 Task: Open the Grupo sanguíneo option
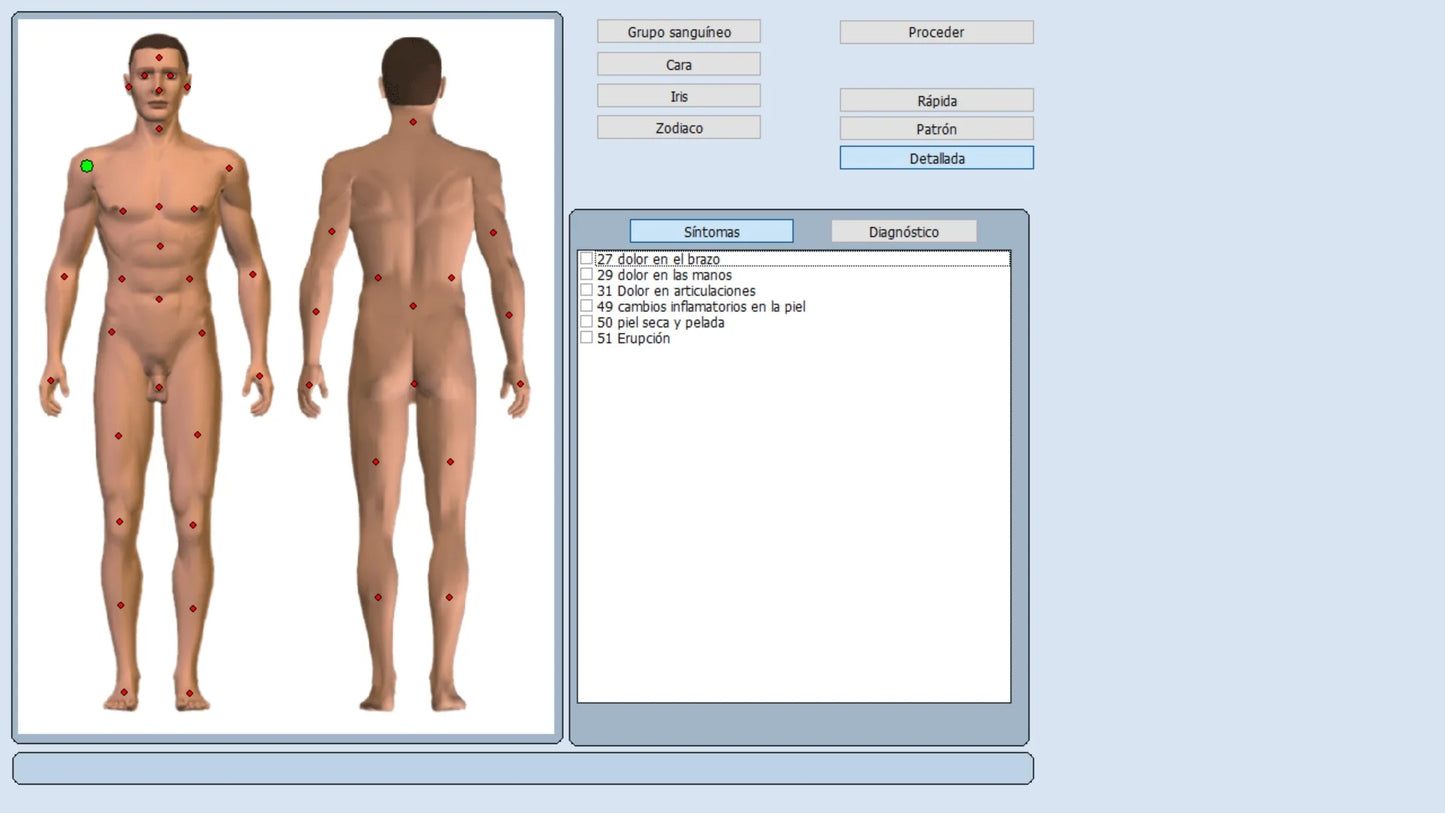coord(678,32)
